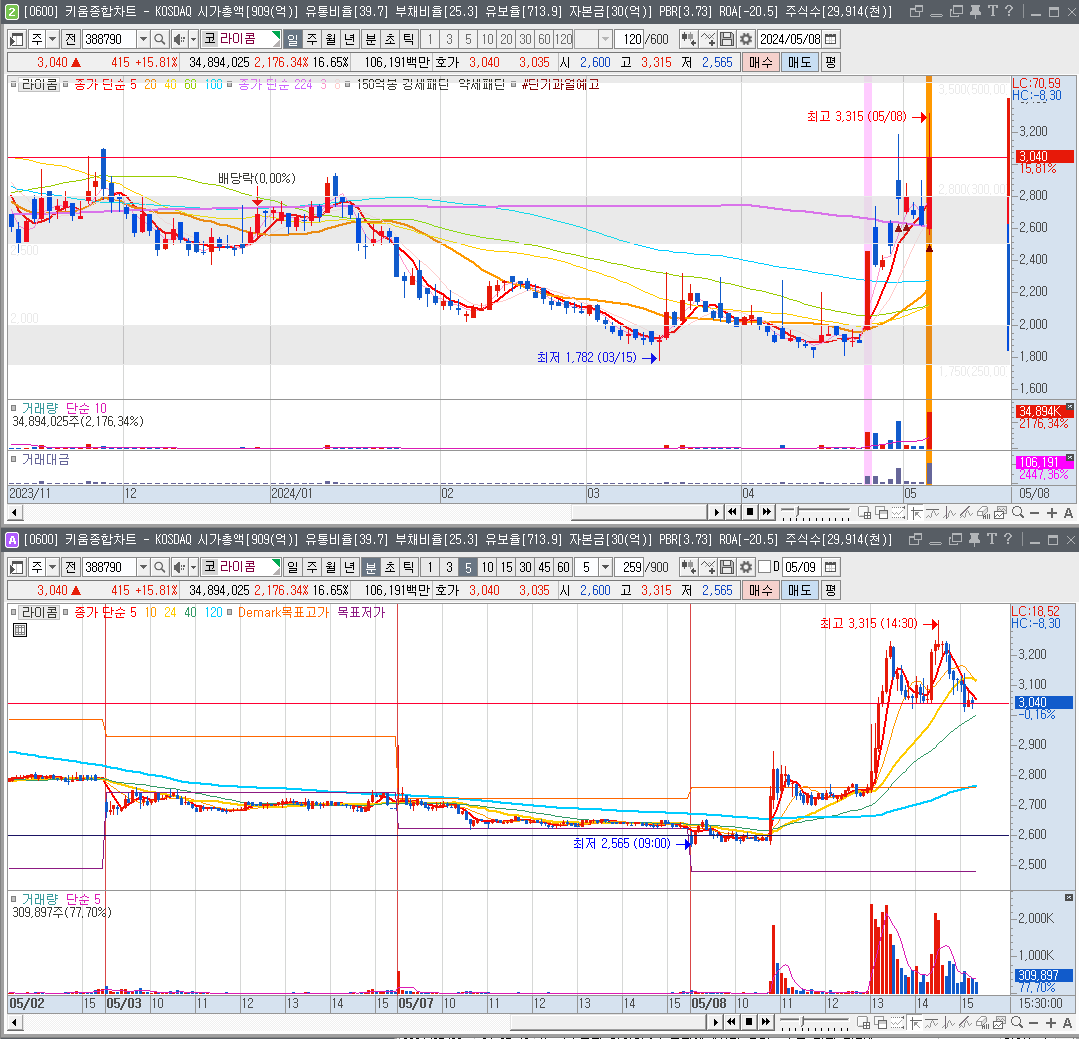Zoom in with plus icon under top chart
1079x1039 pixels.
click(1051, 513)
